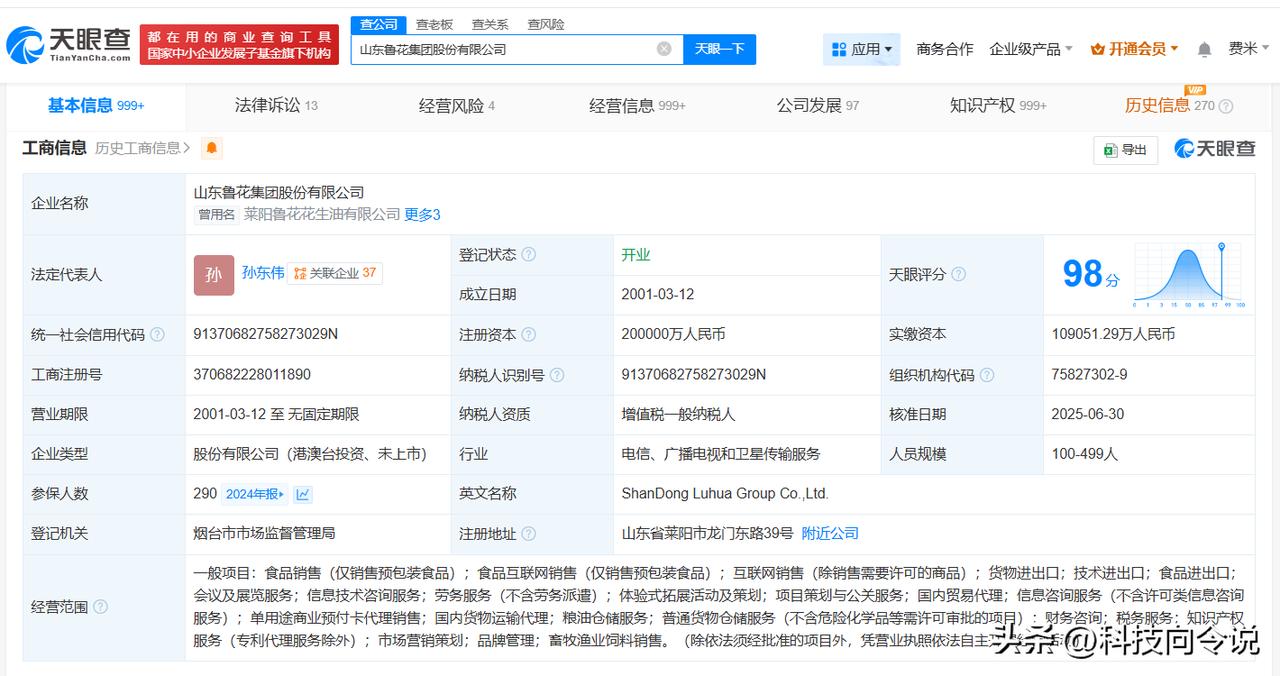Screen dimensions: 1280x676
Task: Click the 109051.29万人民币 paid-in capital value
Action: (1114, 335)
